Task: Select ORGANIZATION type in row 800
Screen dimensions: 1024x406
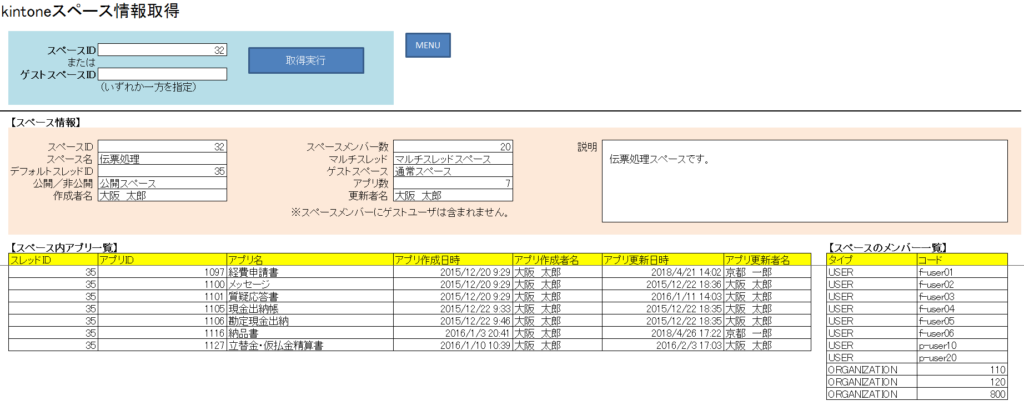Action: pos(871,394)
